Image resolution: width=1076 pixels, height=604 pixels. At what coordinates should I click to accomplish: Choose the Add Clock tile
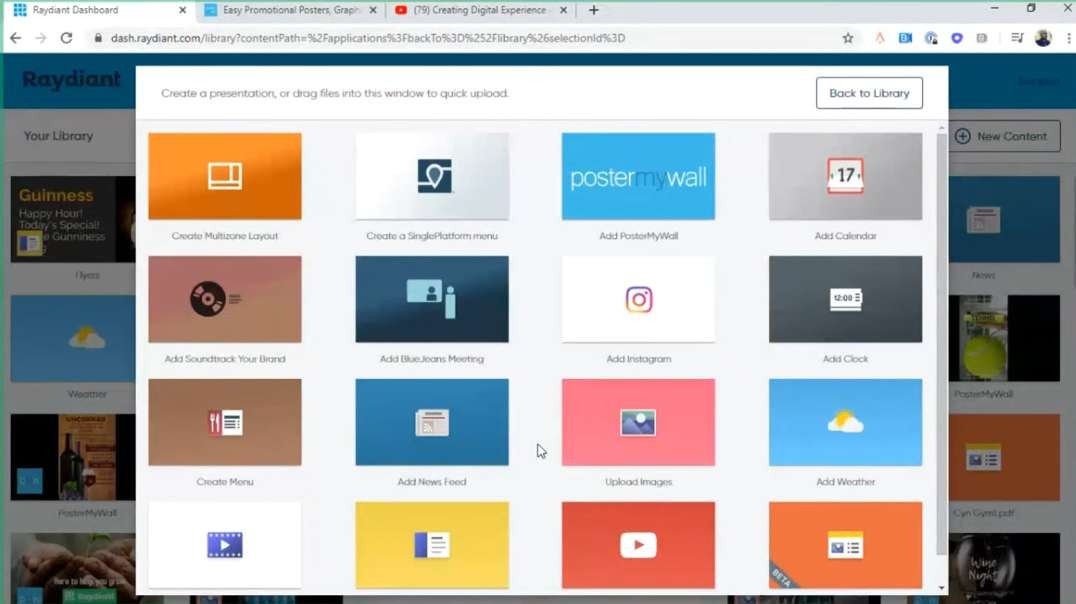pyautogui.click(x=845, y=300)
